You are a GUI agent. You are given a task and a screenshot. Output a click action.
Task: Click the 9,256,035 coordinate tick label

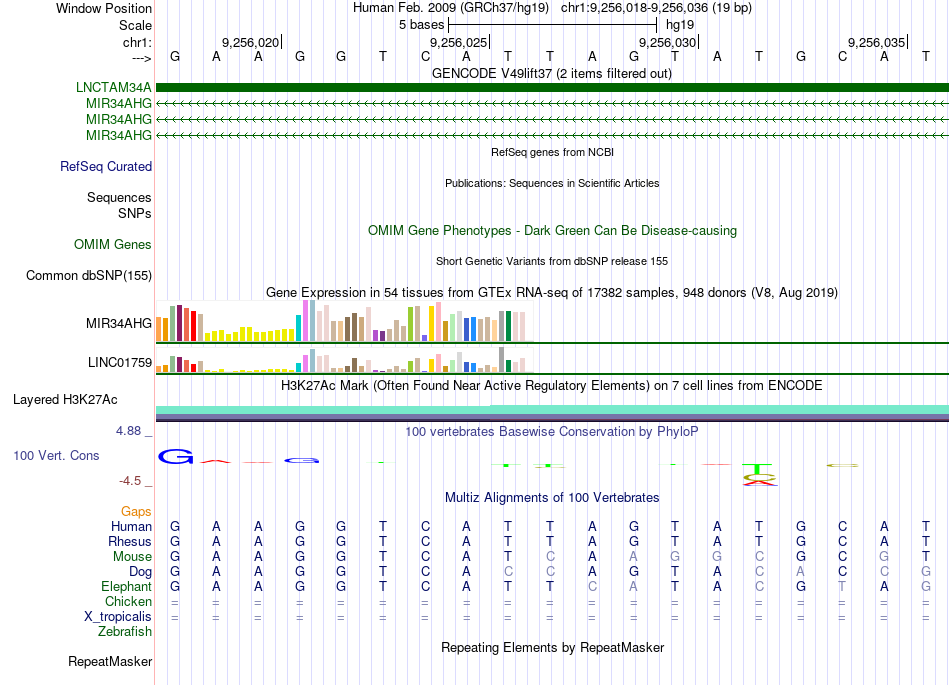coord(876,42)
